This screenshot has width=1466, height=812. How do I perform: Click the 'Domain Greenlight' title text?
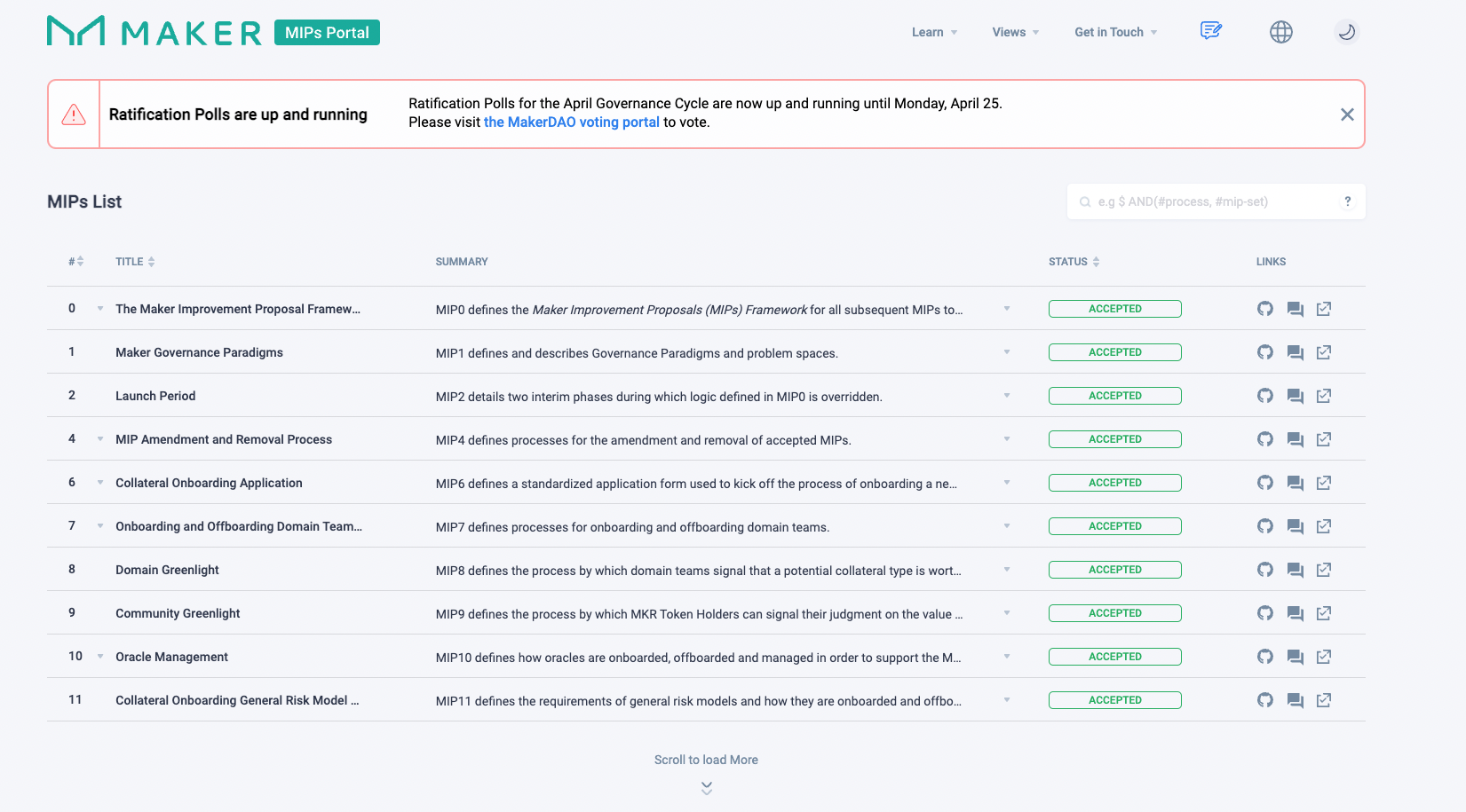tap(167, 570)
